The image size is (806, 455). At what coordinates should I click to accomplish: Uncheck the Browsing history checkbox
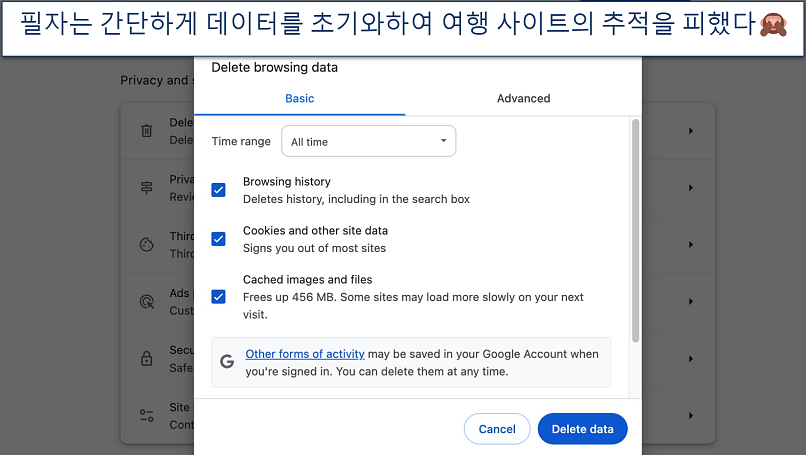[x=218, y=190]
